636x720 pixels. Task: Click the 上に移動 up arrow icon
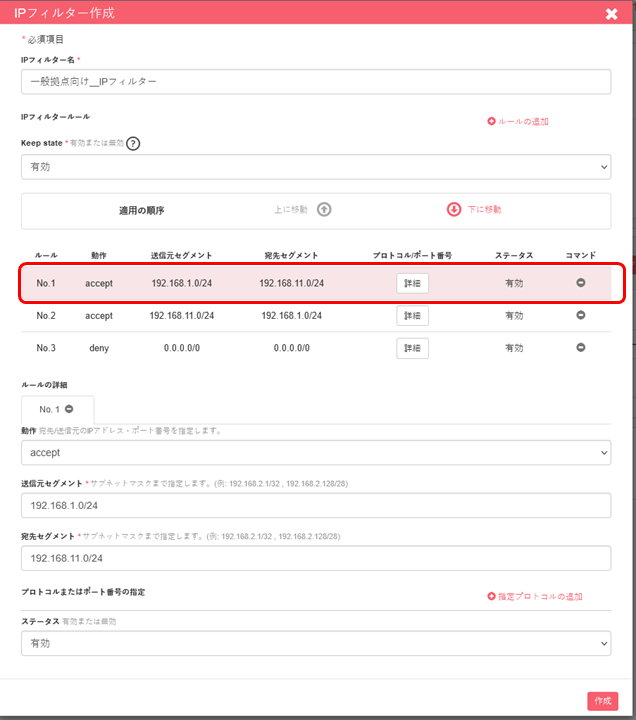coord(324,209)
